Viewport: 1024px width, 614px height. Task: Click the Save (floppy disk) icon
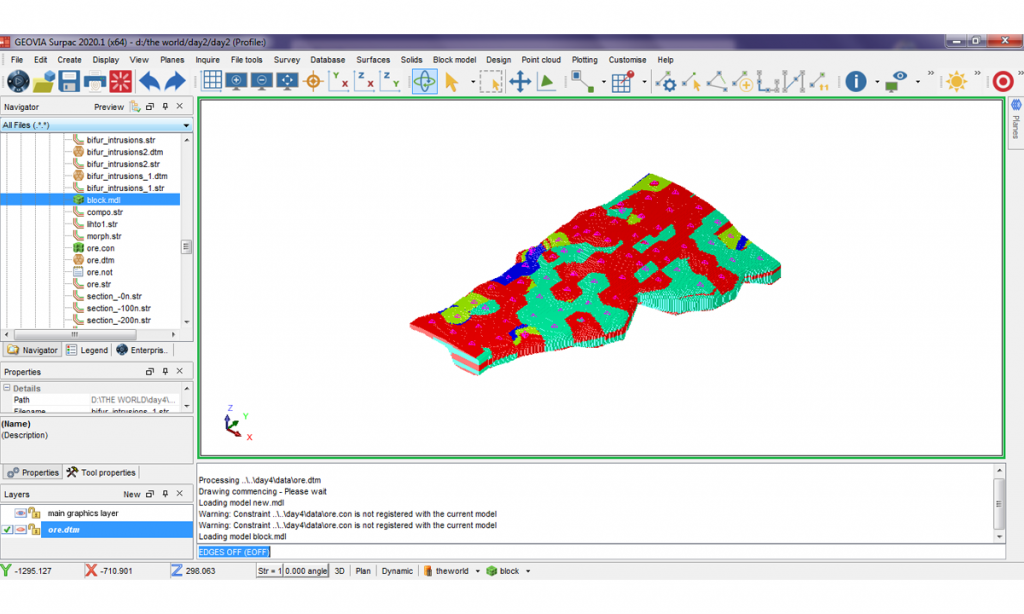71,82
